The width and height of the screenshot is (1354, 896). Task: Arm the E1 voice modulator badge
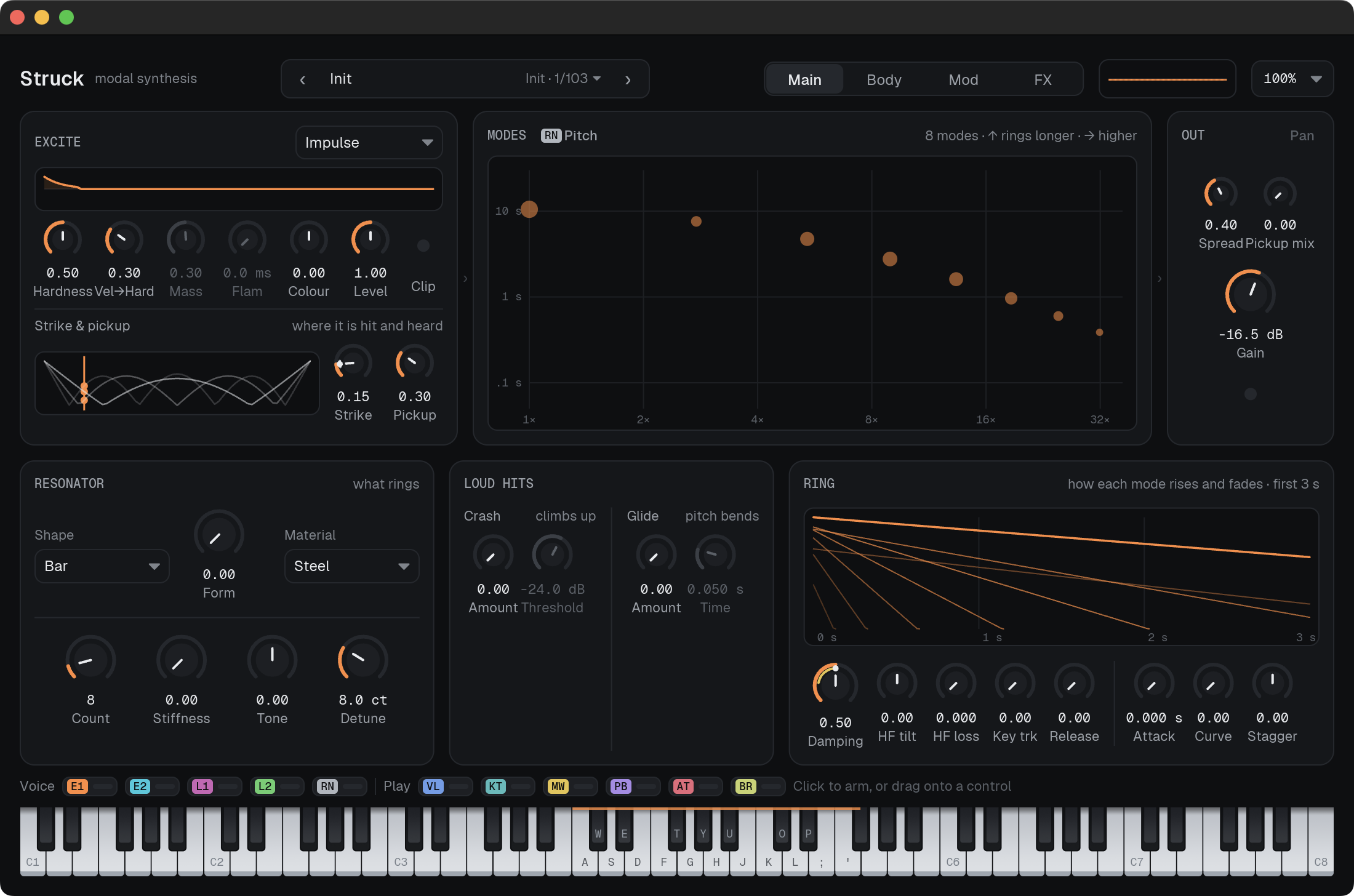coord(77,786)
